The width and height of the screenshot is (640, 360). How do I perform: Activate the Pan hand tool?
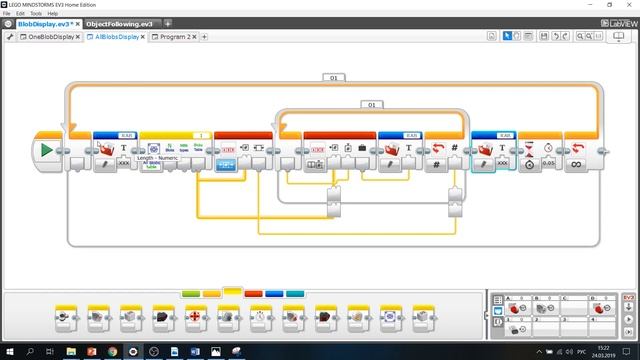pyautogui.click(x=517, y=36)
